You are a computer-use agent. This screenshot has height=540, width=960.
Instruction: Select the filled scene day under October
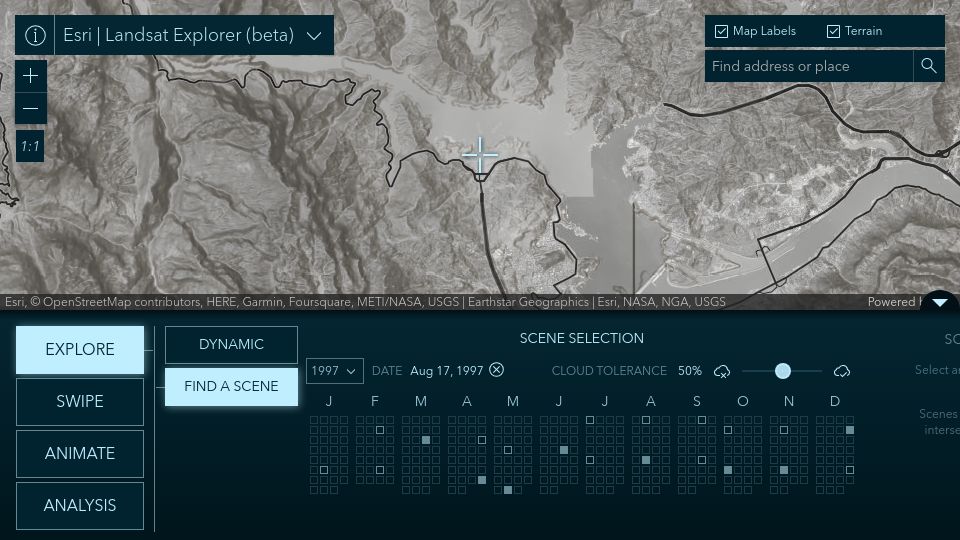(x=728, y=470)
